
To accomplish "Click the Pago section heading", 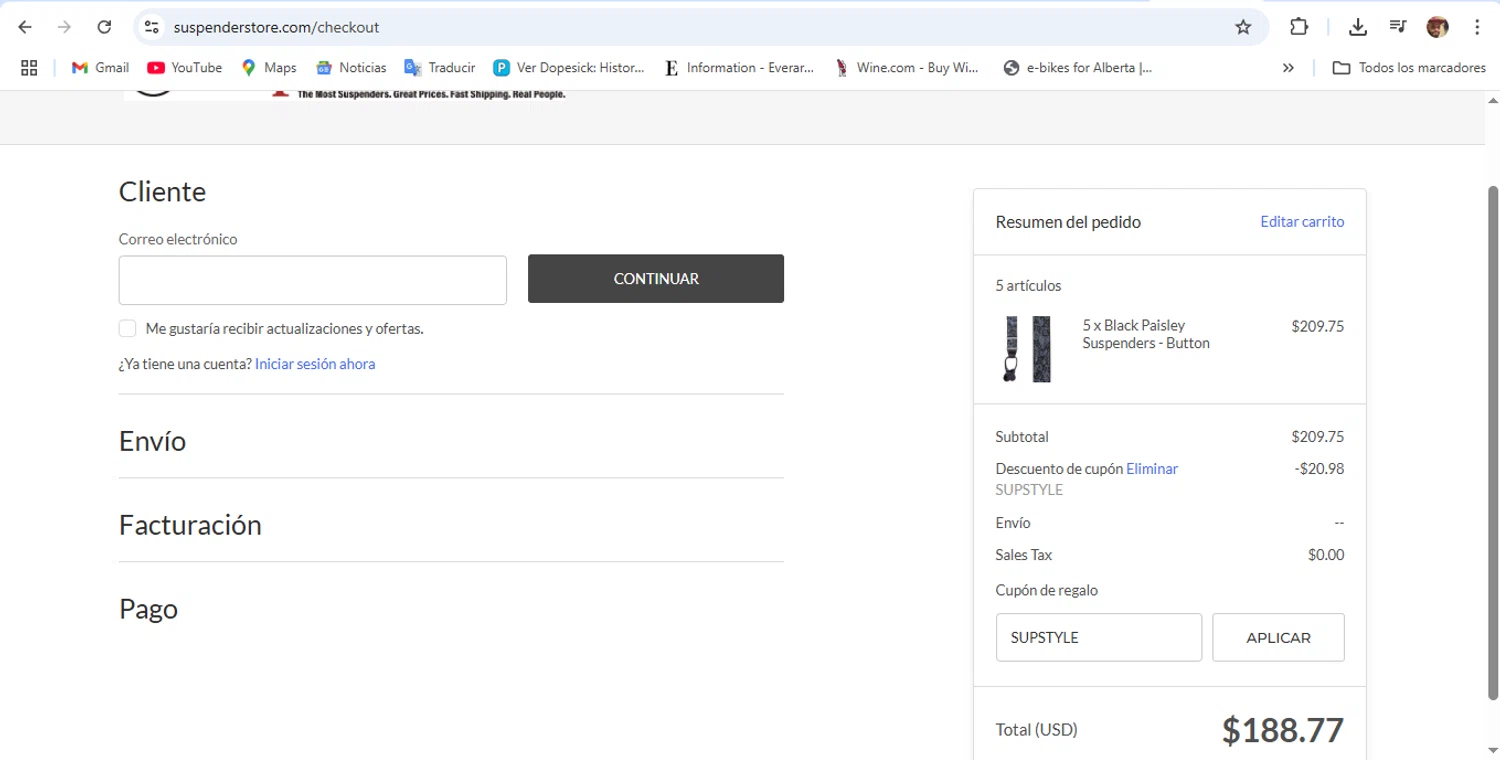I will click(148, 609).
